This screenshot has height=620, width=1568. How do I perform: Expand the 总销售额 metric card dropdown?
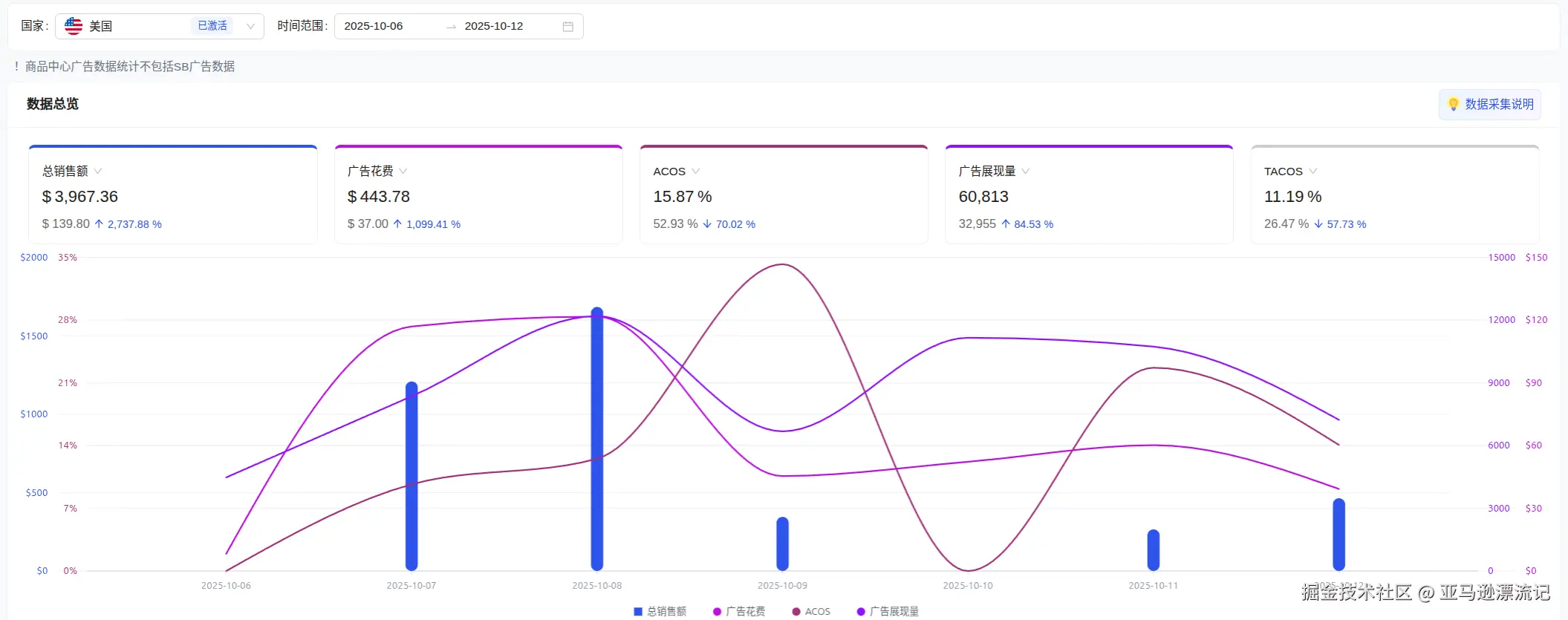pos(98,171)
